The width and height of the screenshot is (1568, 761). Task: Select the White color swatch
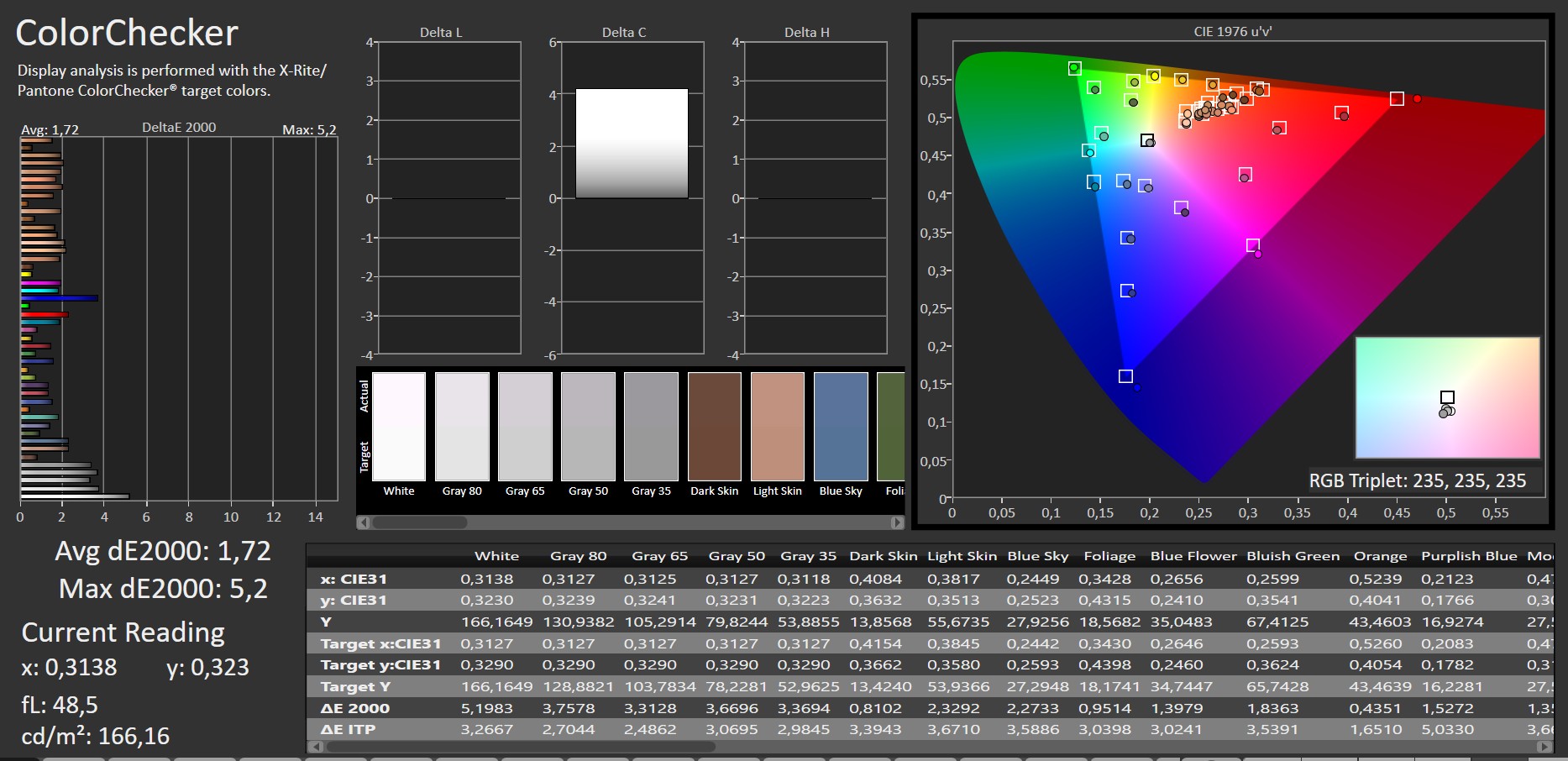399,427
